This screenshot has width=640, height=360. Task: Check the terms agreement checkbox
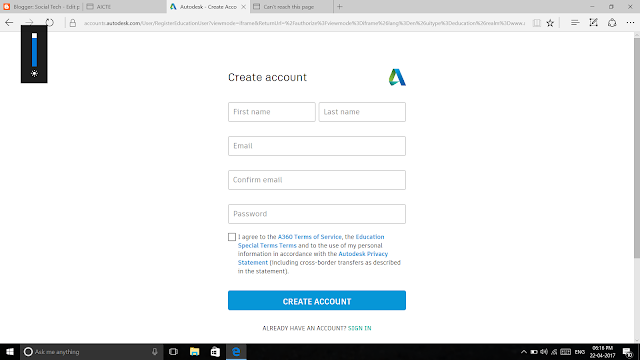[x=232, y=237]
